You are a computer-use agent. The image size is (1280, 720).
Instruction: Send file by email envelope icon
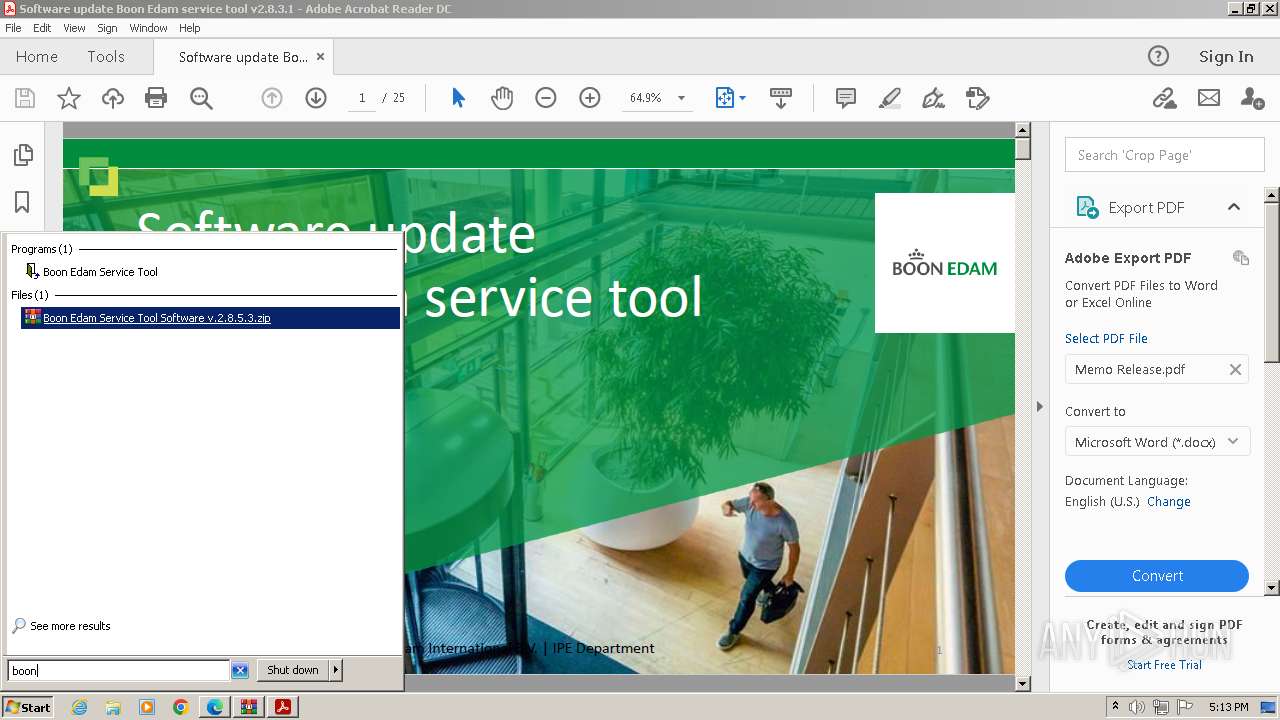pos(1209,98)
